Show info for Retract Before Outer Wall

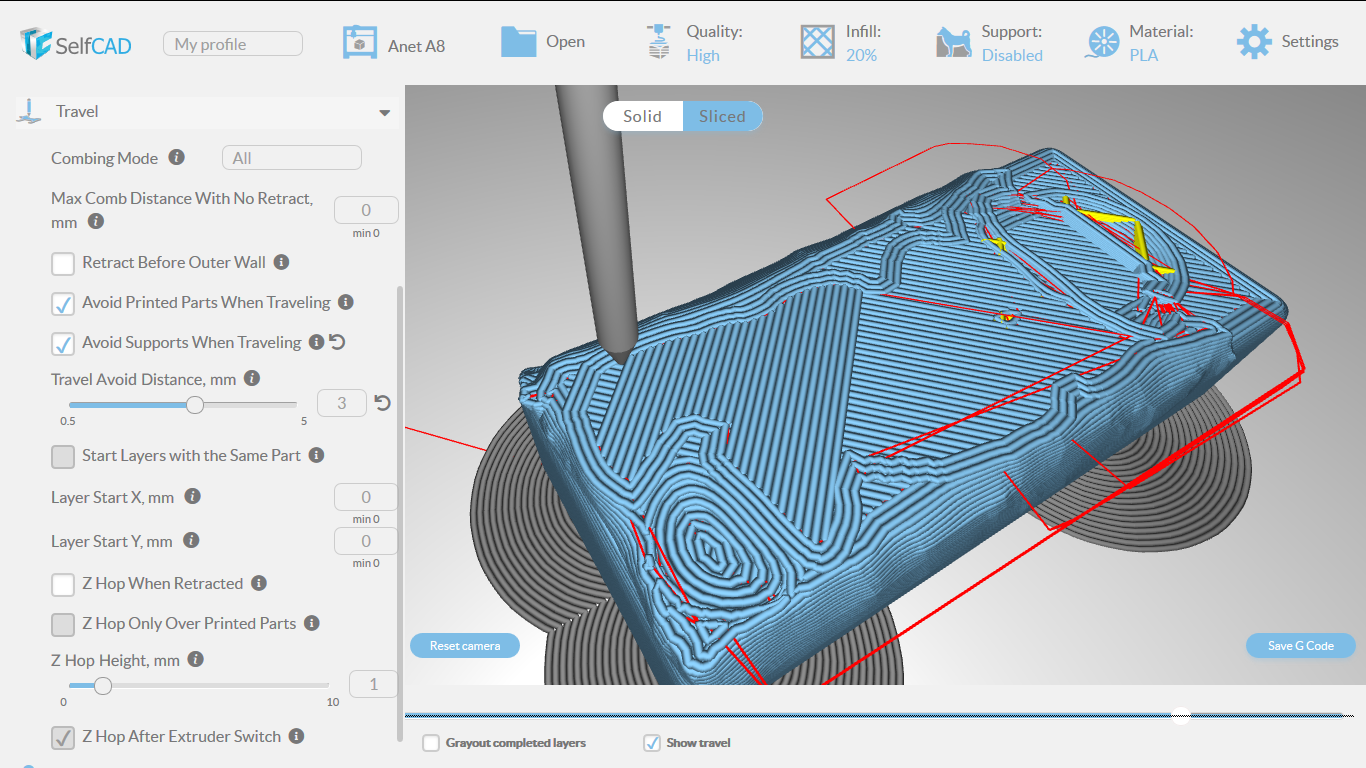[282, 262]
